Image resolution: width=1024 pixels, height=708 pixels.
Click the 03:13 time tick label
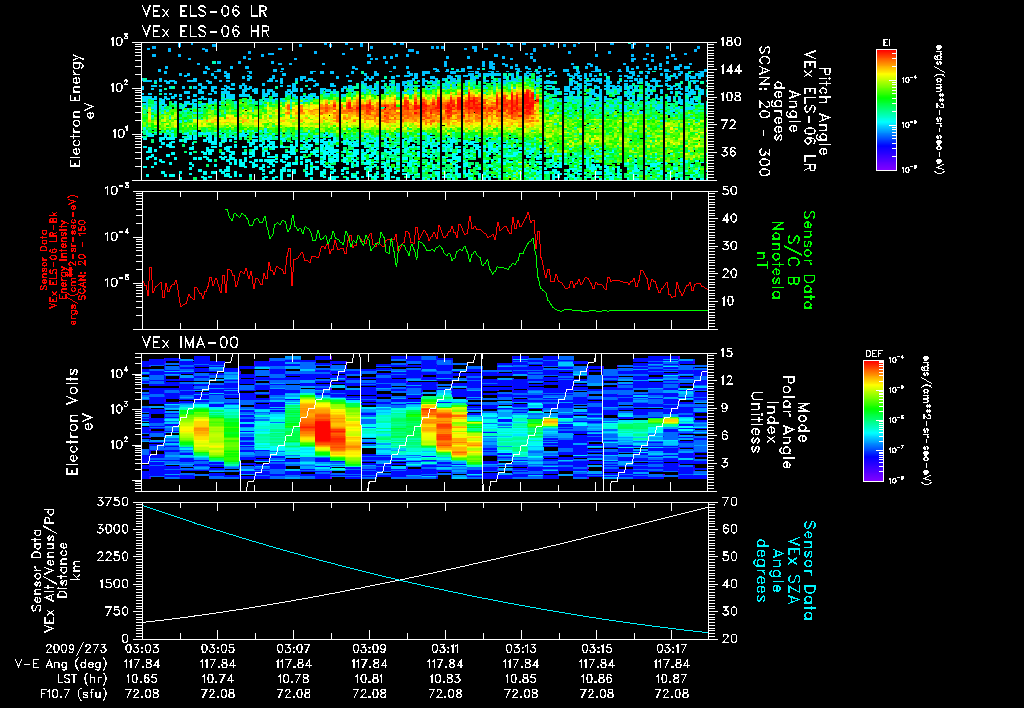[520, 649]
